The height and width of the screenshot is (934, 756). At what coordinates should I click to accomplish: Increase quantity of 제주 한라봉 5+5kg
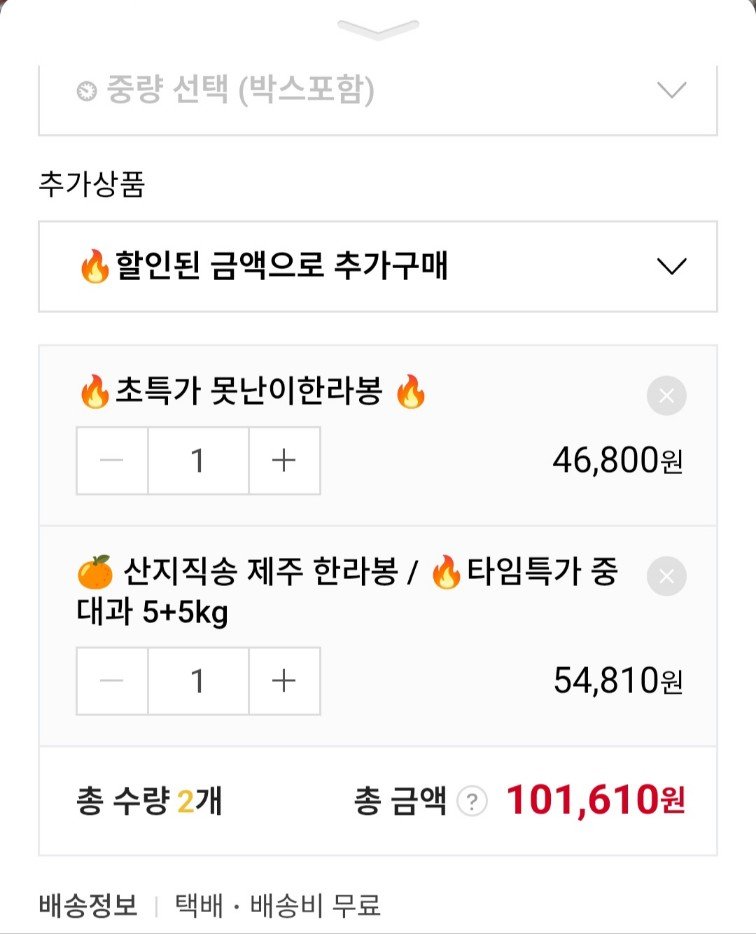pyautogui.click(x=285, y=681)
